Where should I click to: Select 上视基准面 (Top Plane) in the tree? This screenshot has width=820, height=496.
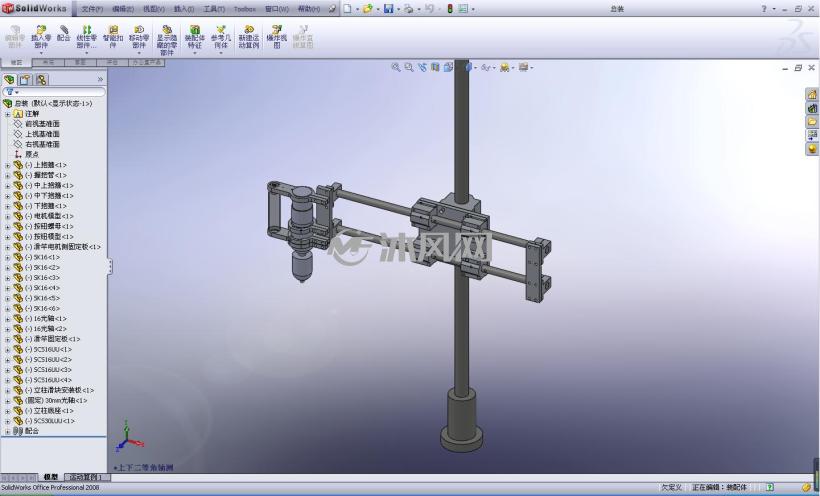coord(42,134)
